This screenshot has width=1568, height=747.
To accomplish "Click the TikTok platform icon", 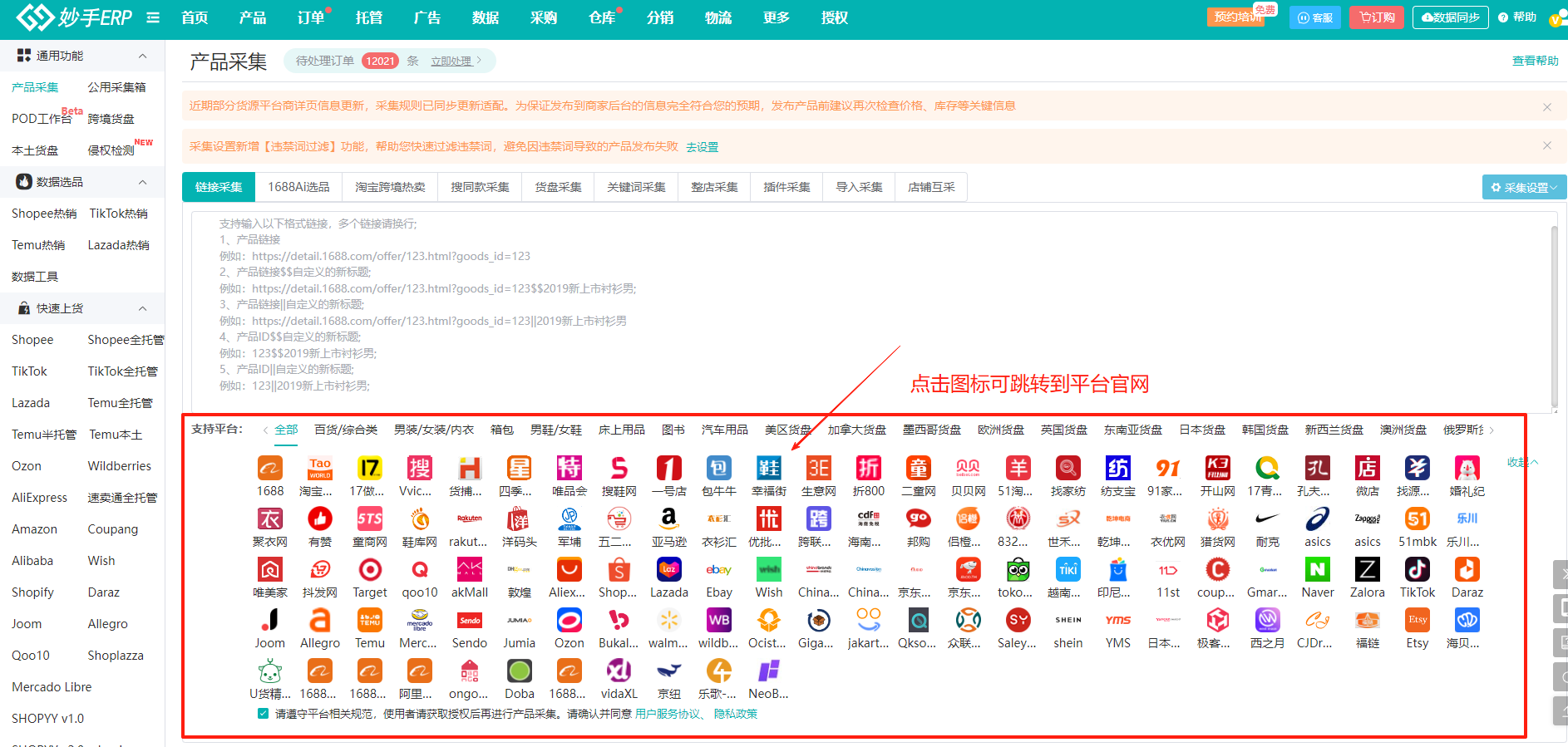I will point(1417,570).
